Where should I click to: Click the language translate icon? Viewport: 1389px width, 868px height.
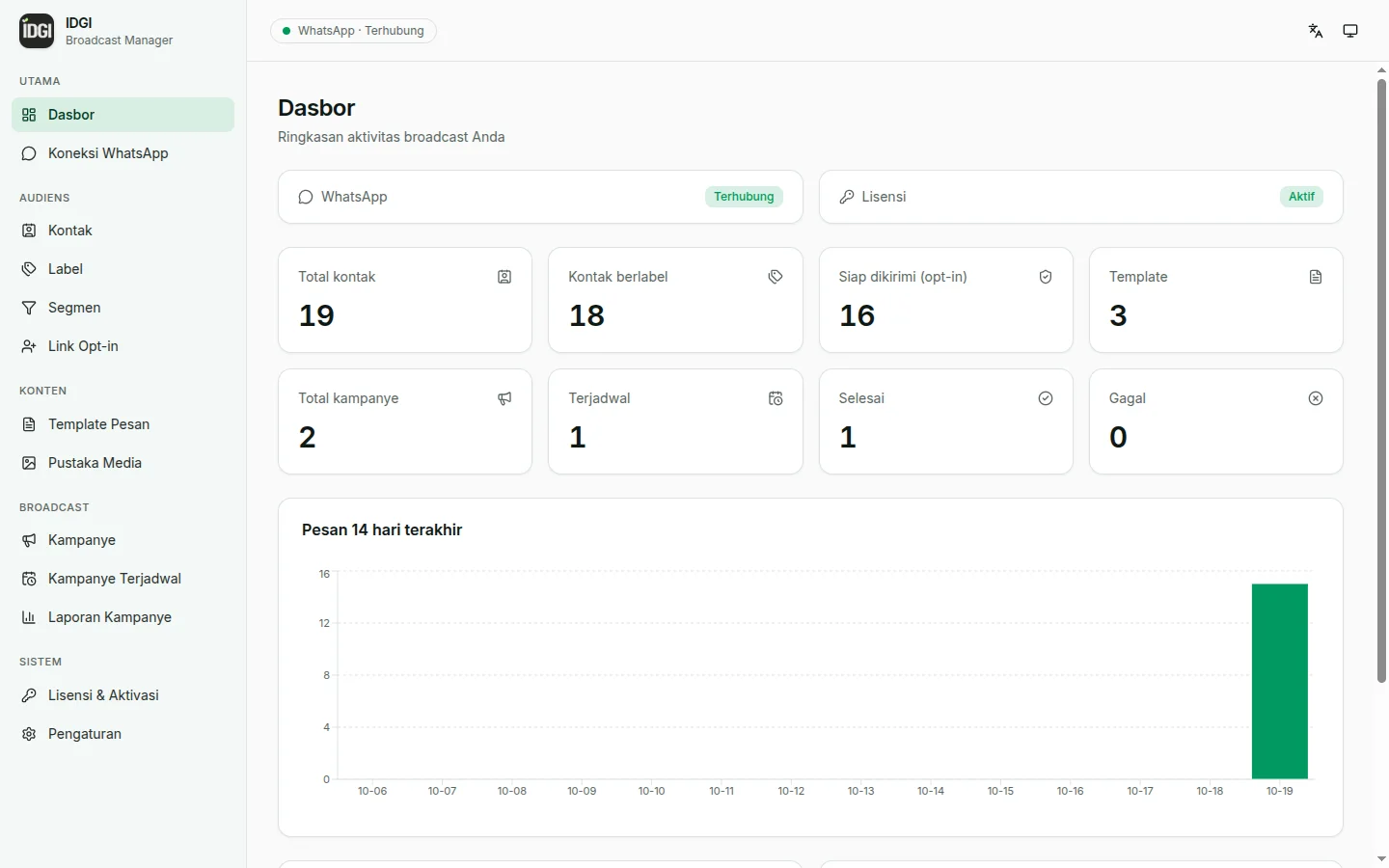[x=1316, y=31]
